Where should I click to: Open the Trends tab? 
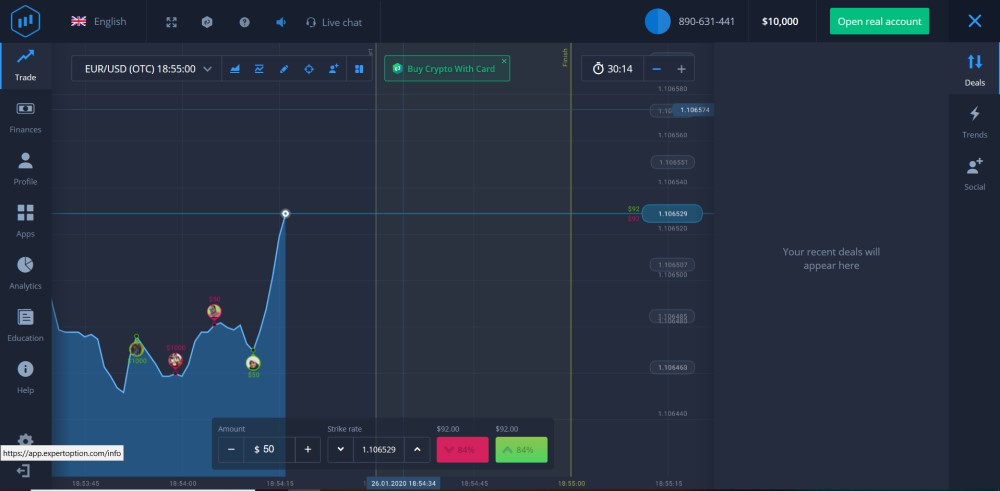(974, 122)
